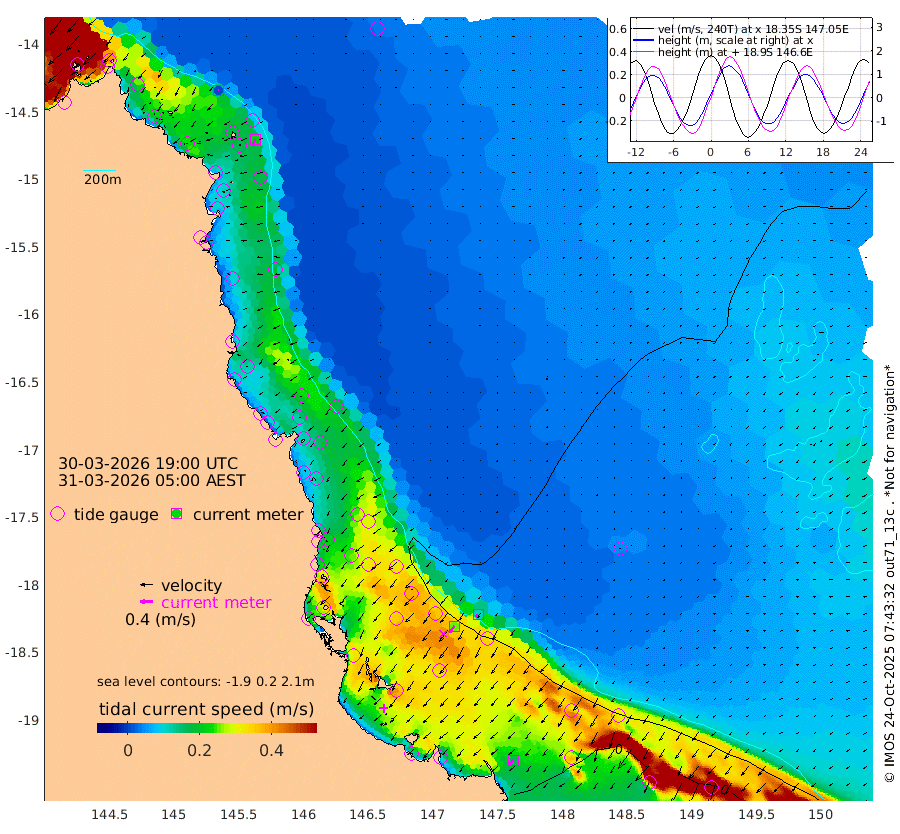Click the '0.6' velocity tick in inset chart

tap(618, 29)
